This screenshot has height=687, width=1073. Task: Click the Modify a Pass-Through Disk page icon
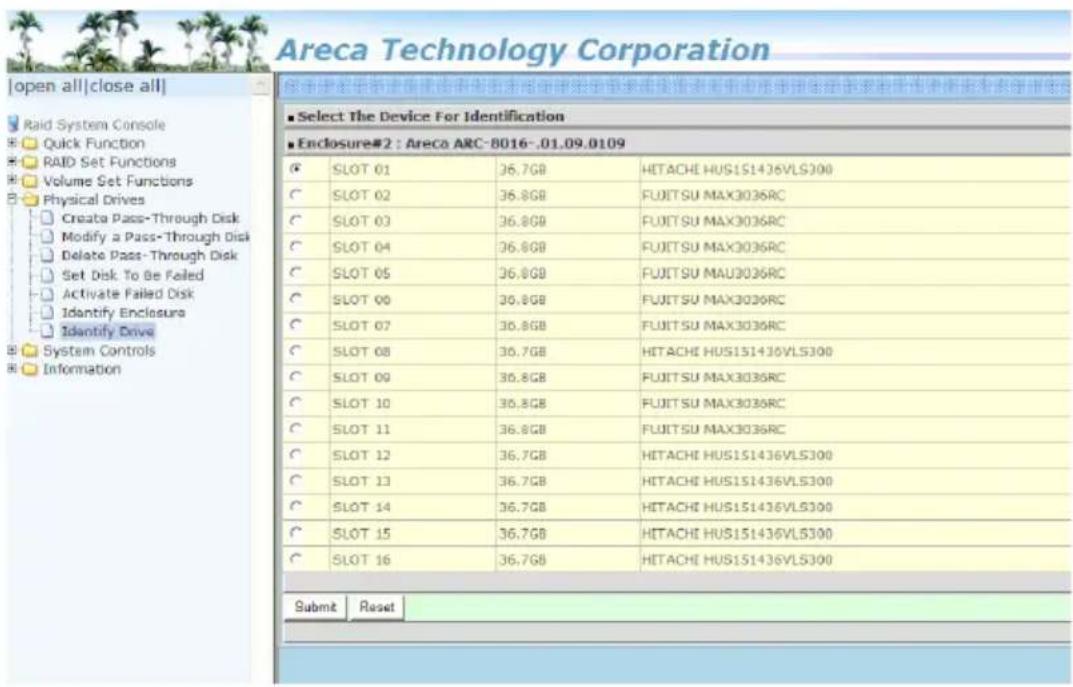click(x=47, y=237)
